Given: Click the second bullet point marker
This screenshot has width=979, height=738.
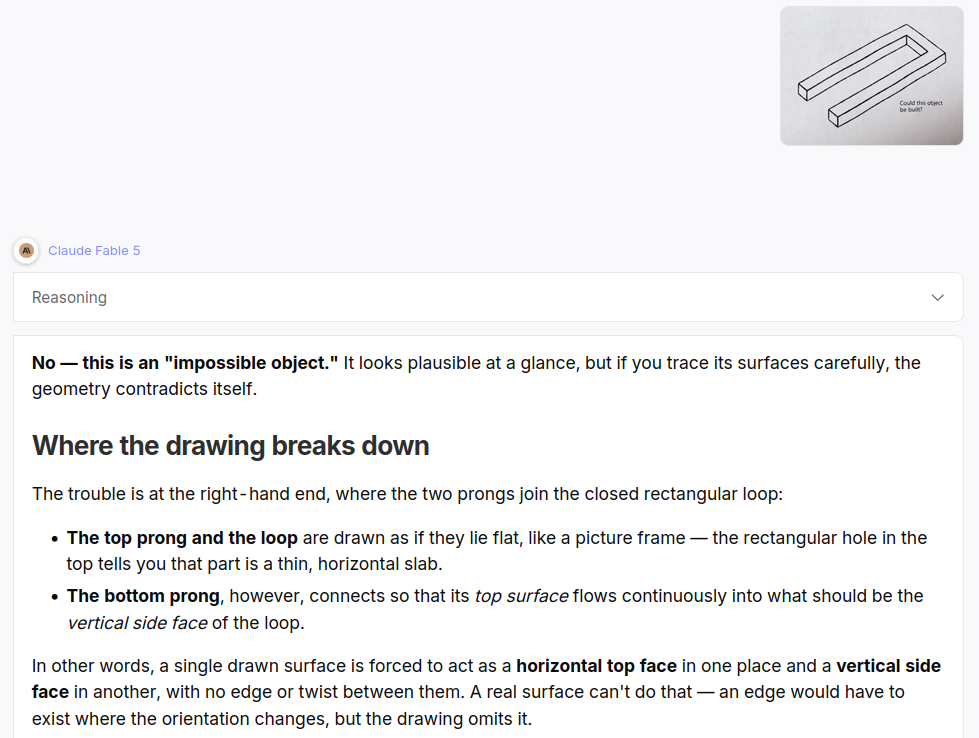Looking at the screenshot, I should coord(55,597).
